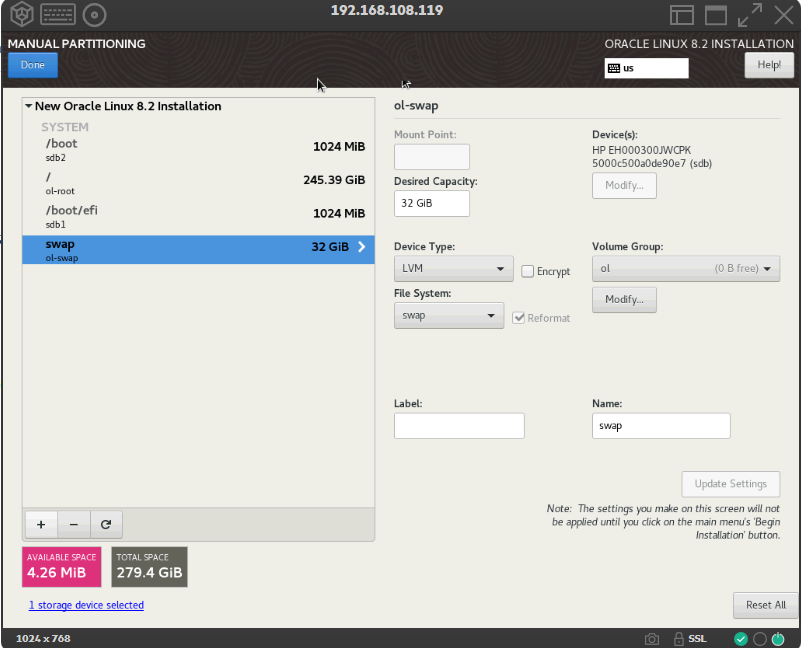Click the SYSTEM section heading
Screen dimensions: 801x648
coord(65,127)
